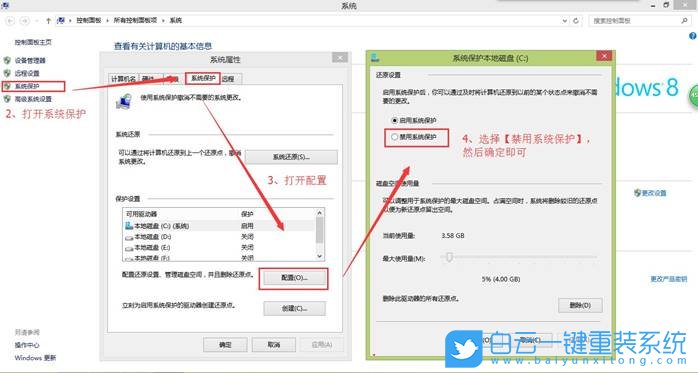698x373 pixels.
Task: Click the shield icon beside 更改设置 link
Action: [637, 193]
